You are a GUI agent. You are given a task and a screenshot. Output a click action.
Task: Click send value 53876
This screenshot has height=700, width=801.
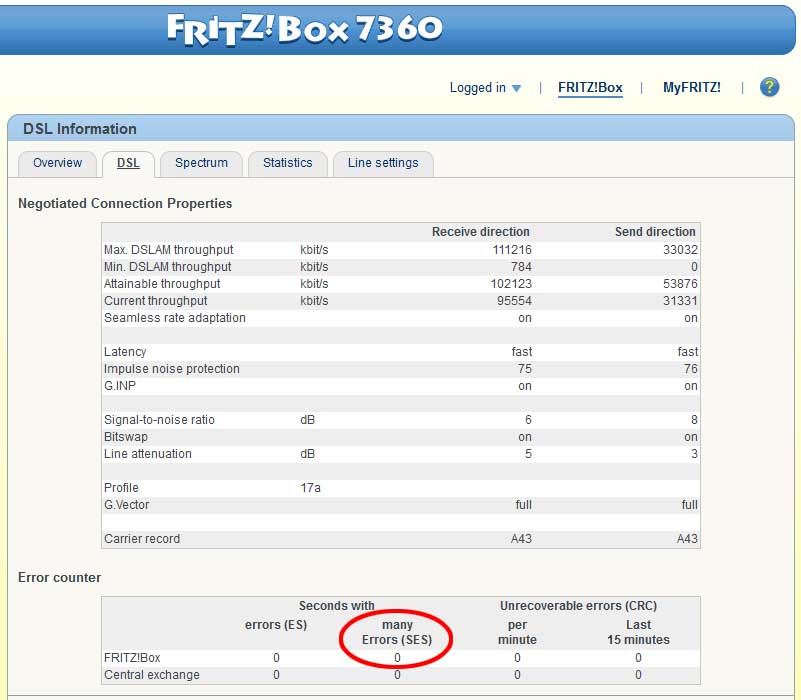coord(680,284)
